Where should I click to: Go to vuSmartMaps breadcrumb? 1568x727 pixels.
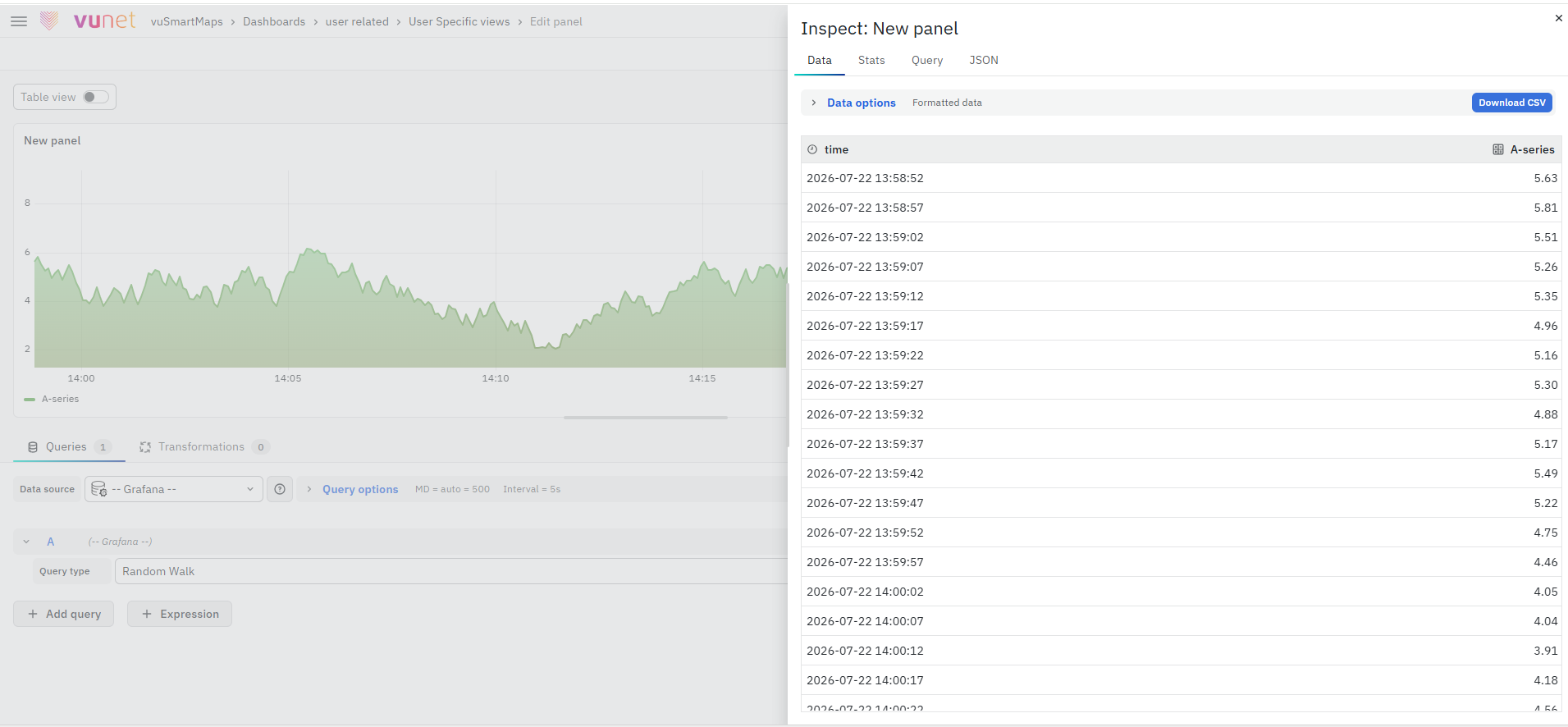pyautogui.click(x=187, y=21)
